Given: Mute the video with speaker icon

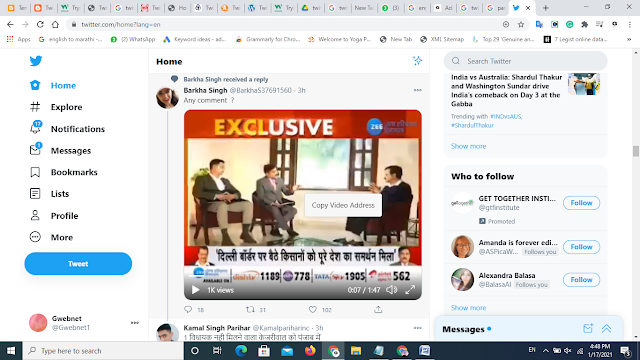Looking at the screenshot, I should tap(391, 290).
